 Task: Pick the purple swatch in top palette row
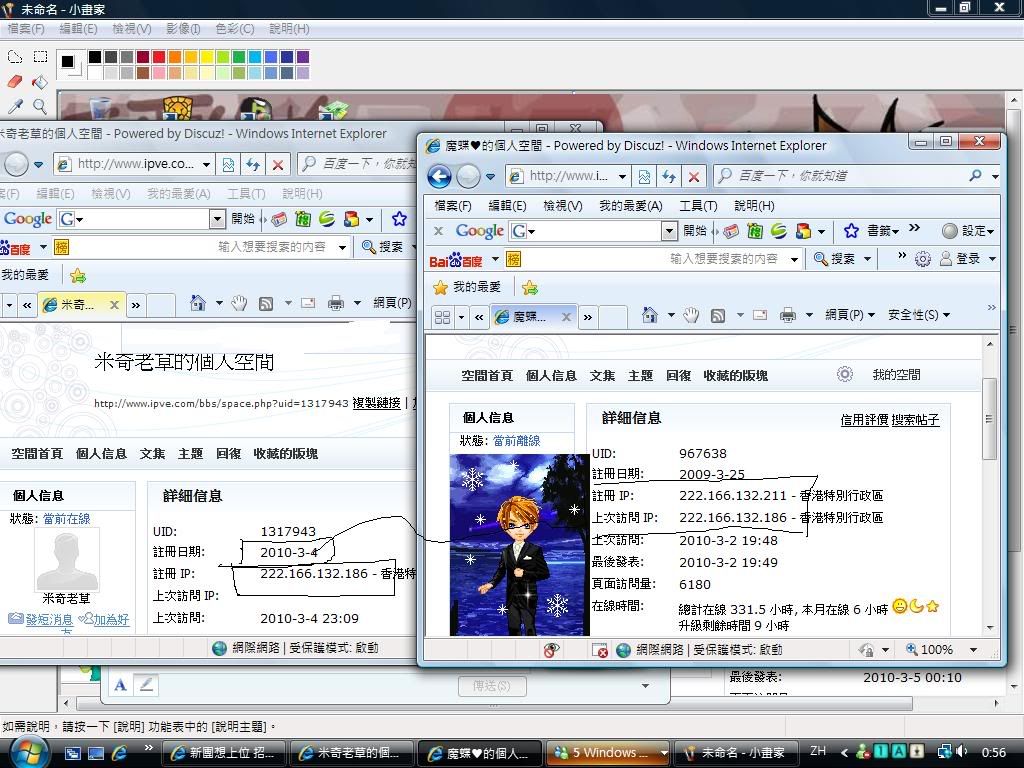coord(303,58)
